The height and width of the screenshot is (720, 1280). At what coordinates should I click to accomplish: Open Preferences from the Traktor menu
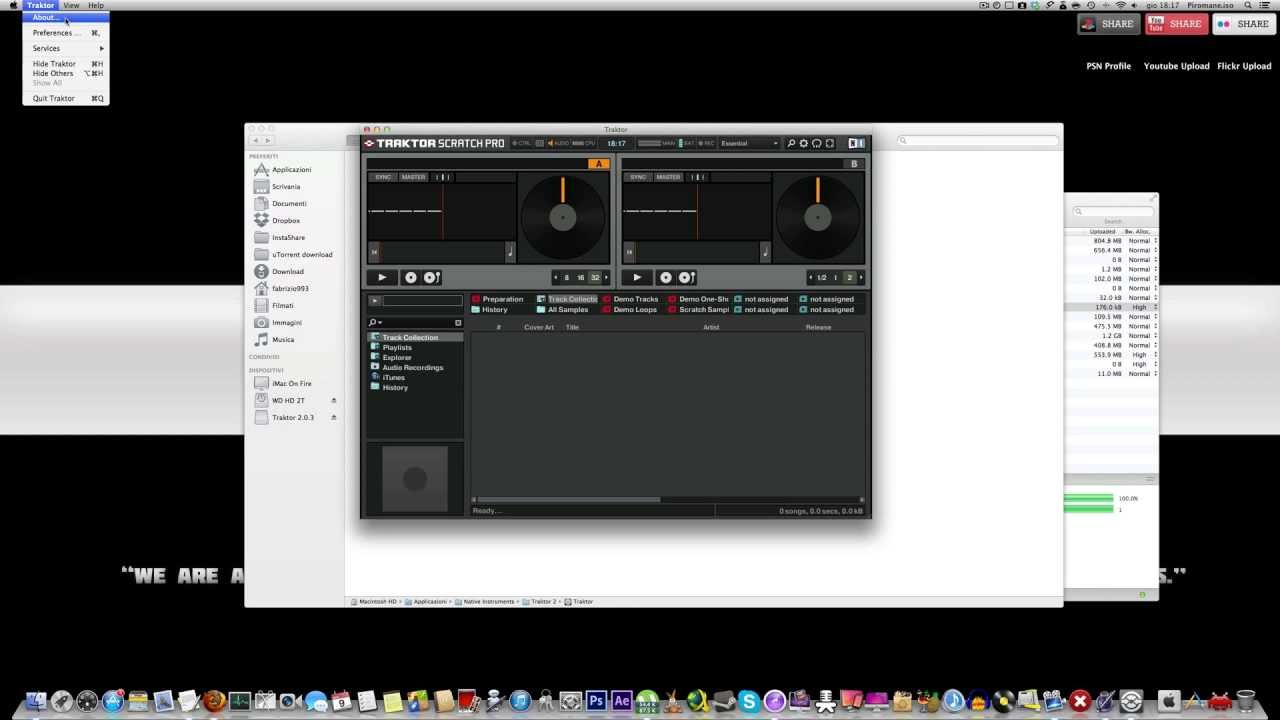pos(66,33)
